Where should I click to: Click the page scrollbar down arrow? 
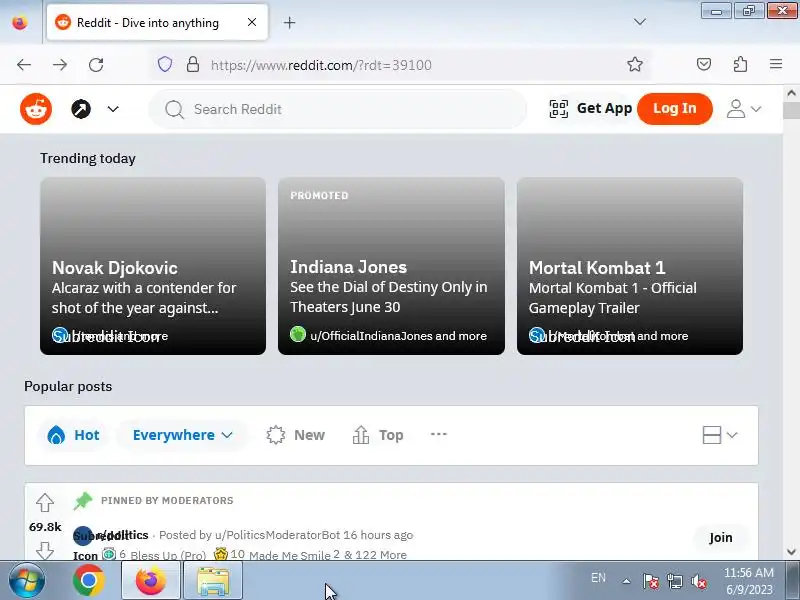click(x=791, y=552)
